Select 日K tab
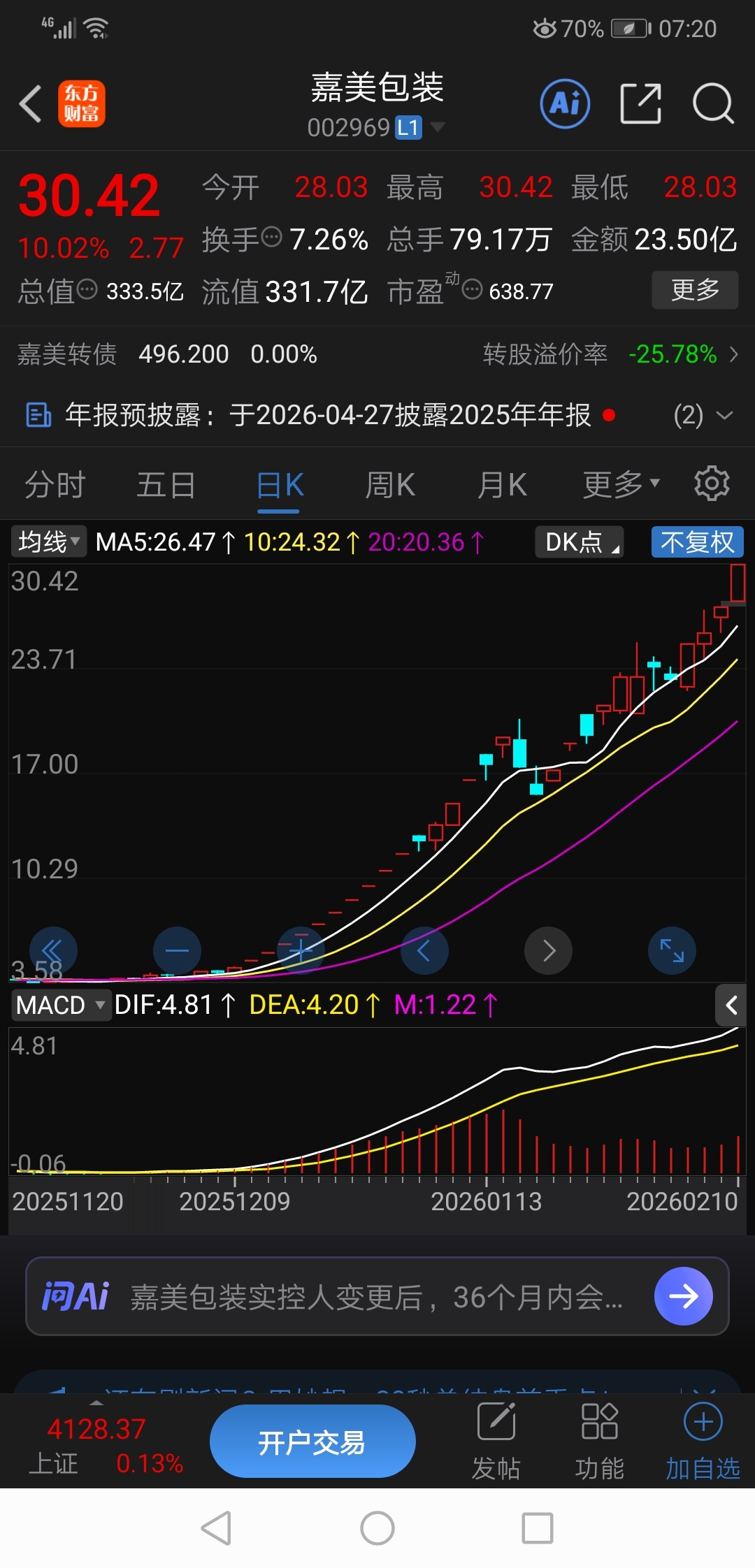This screenshot has width=755, height=1568. (x=279, y=484)
